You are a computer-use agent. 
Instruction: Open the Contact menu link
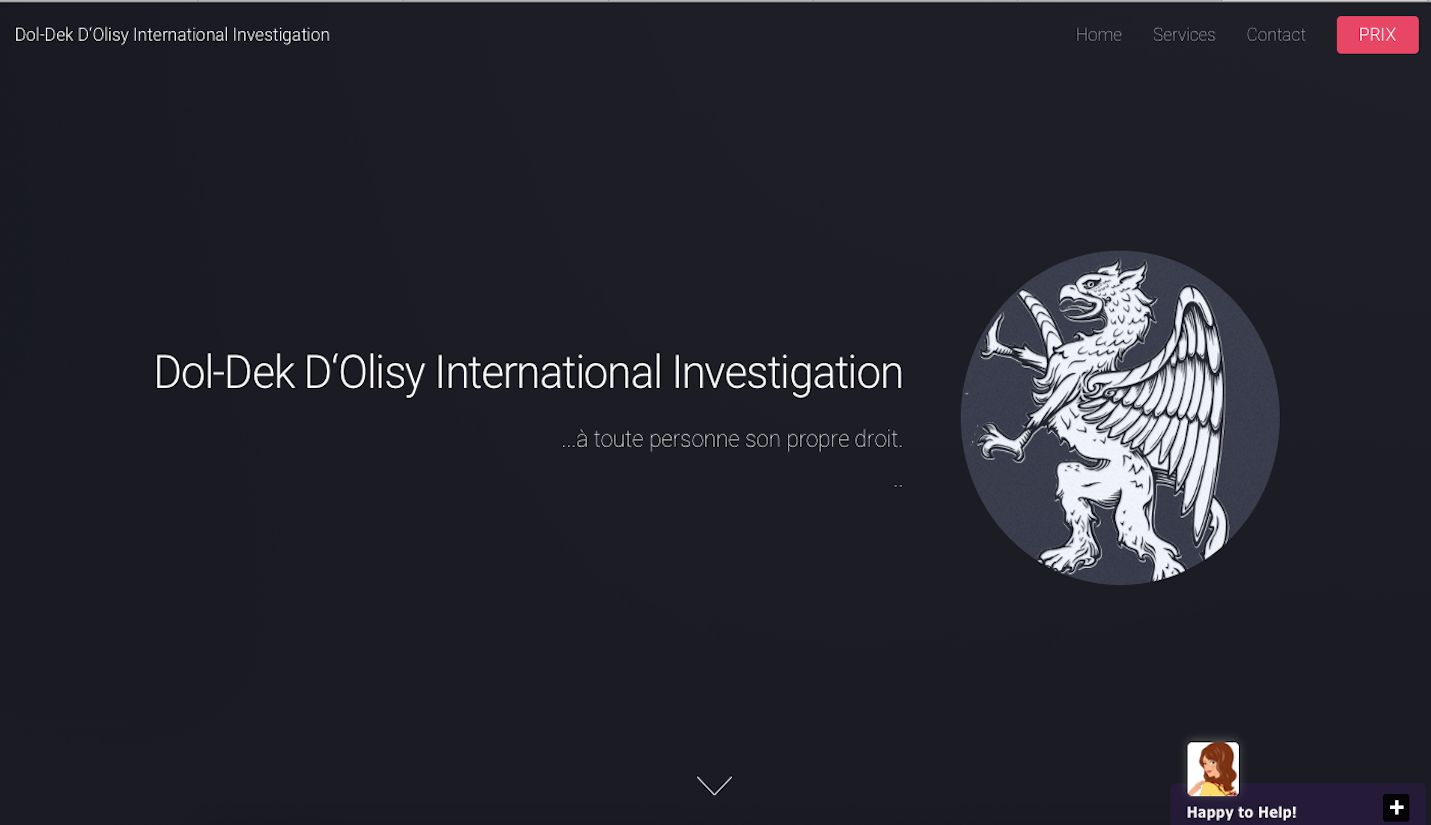[x=1275, y=35]
